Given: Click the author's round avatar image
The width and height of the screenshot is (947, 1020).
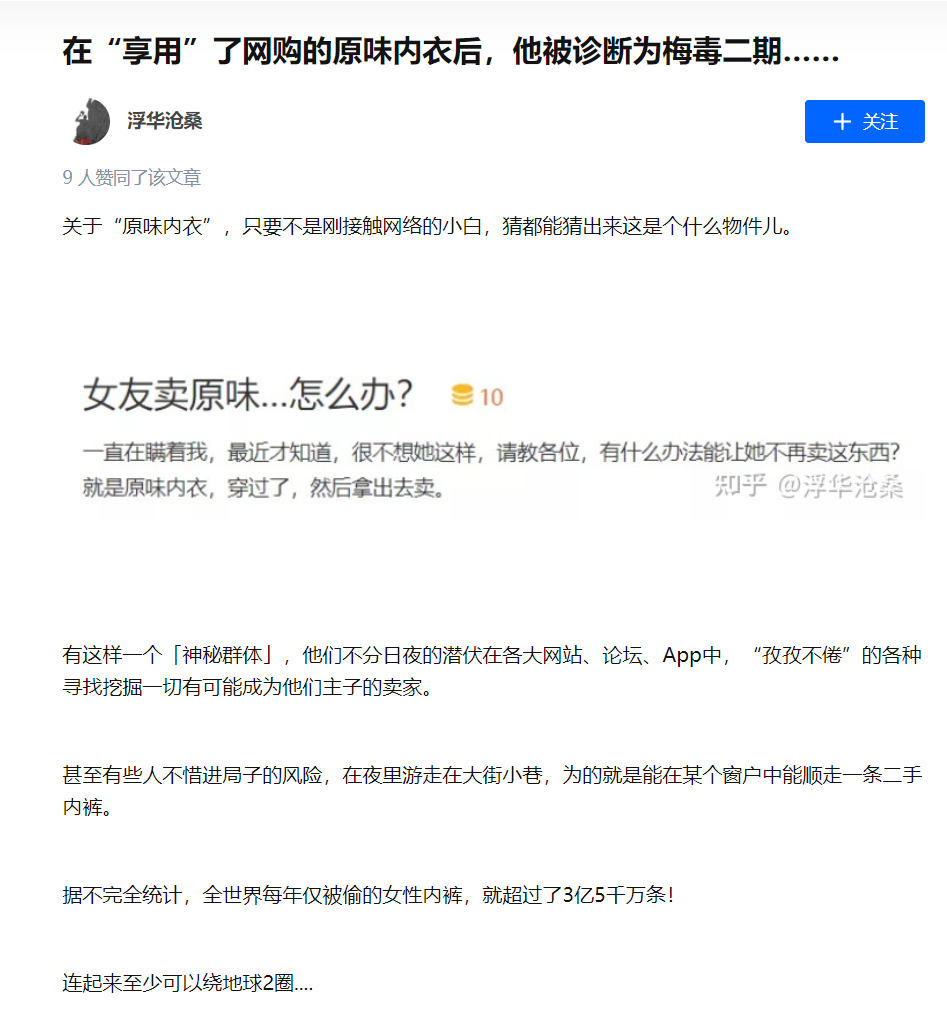Looking at the screenshot, I should [x=92, y=121].
